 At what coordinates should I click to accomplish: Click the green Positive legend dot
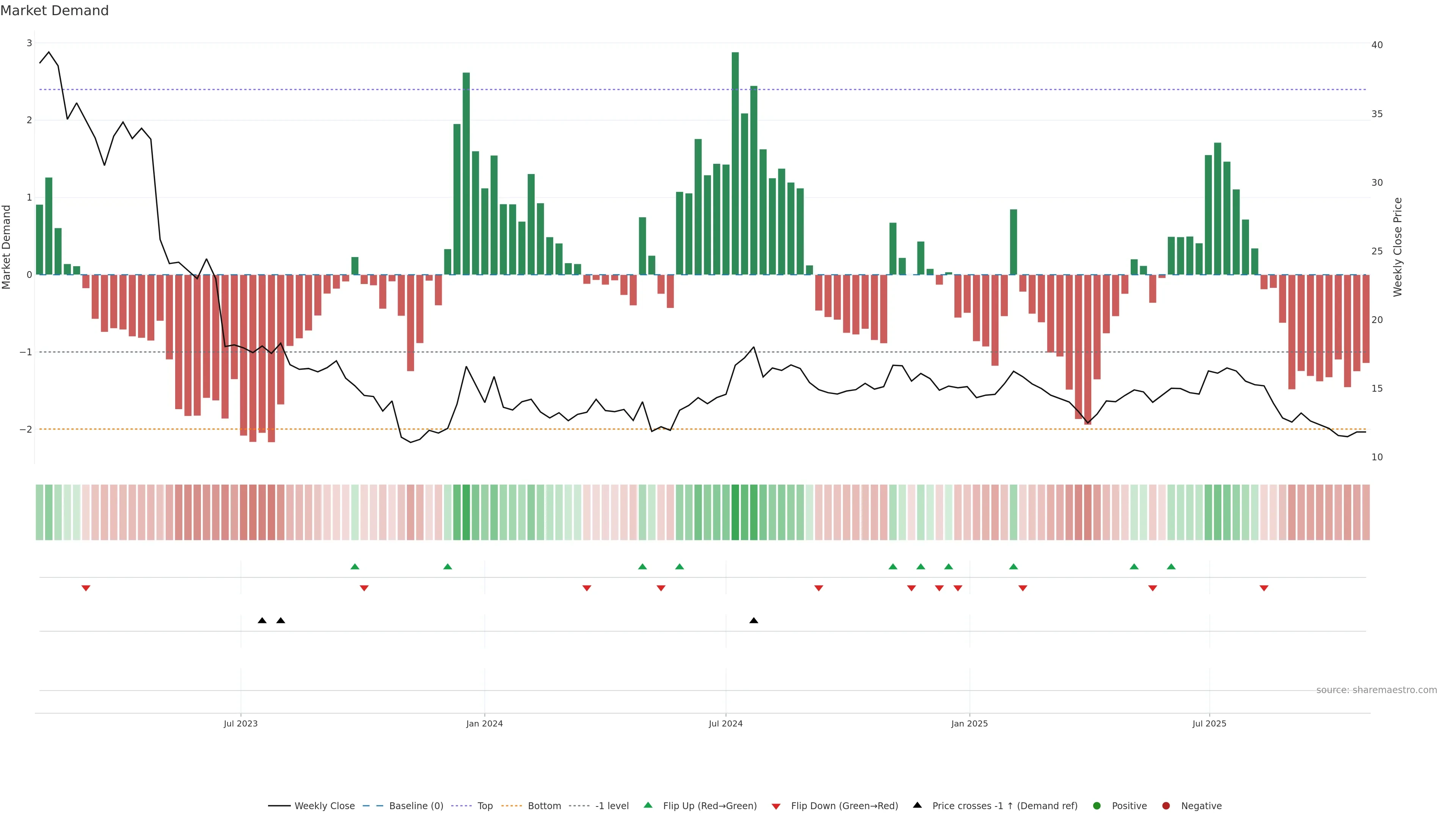[x=1097, y=805]
